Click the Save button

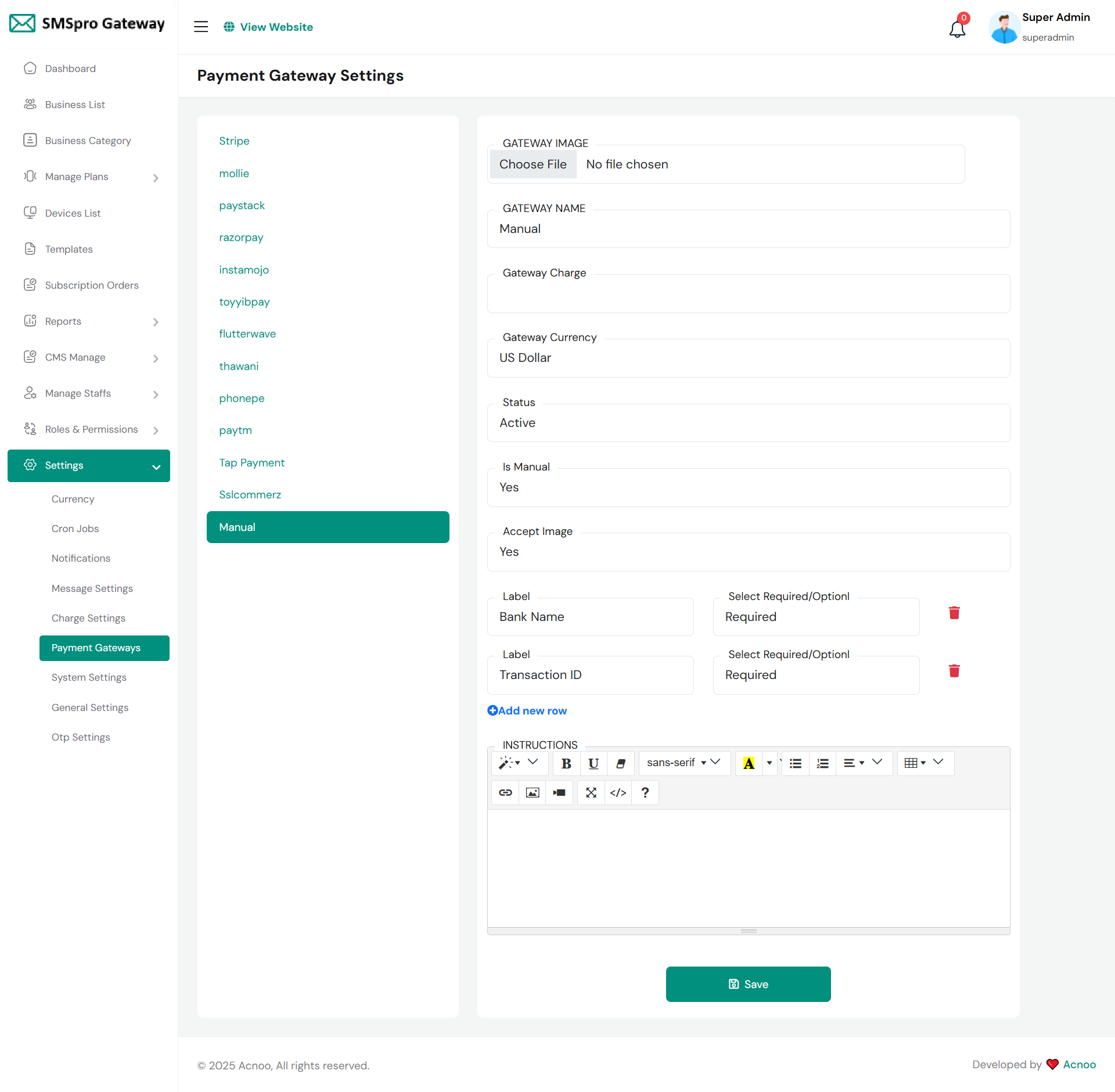748,984
